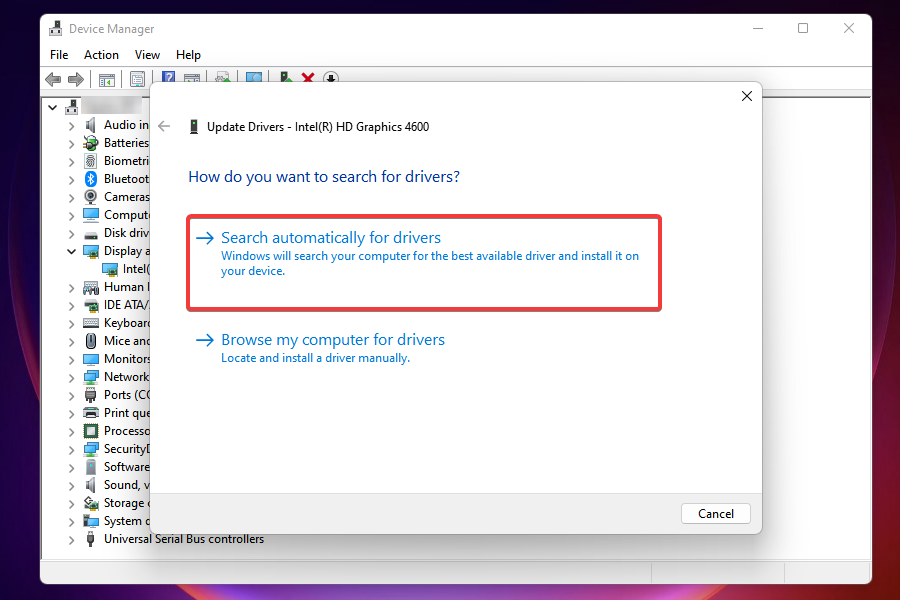The image size is (900, 600).
Task: Open the File menu
Action: 59,55
